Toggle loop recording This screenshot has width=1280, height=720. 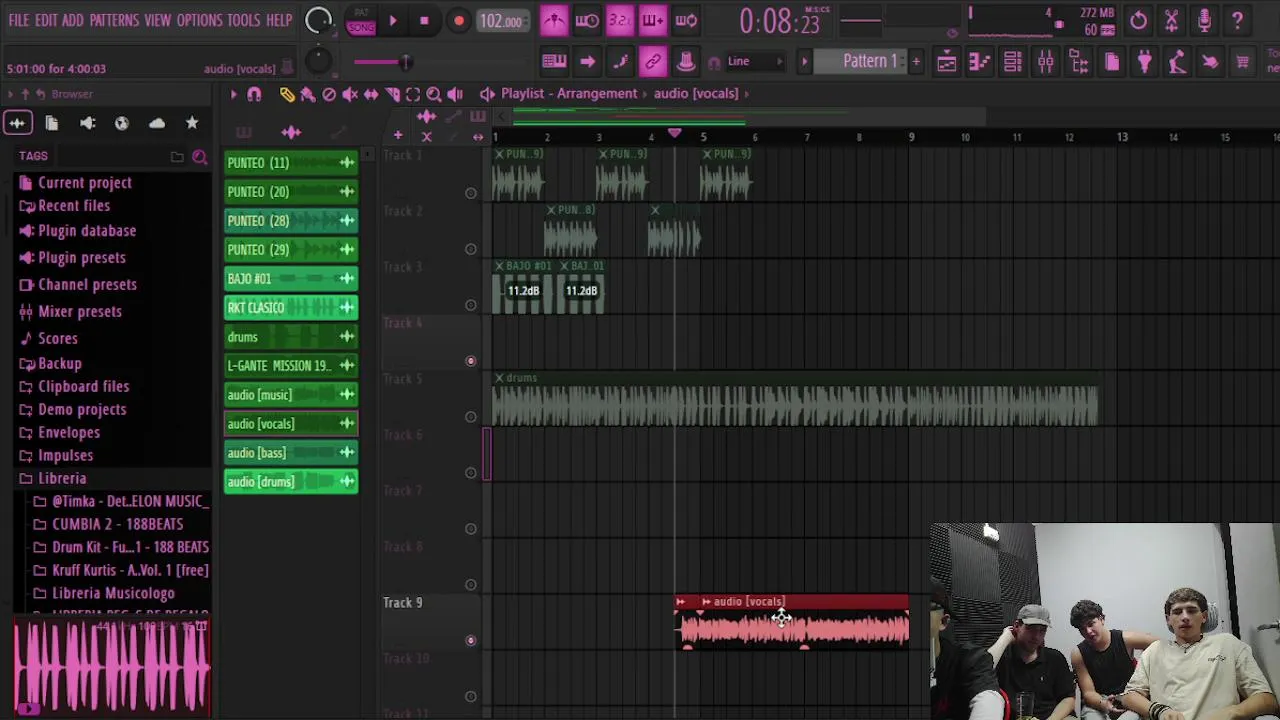tap(686, 20)
